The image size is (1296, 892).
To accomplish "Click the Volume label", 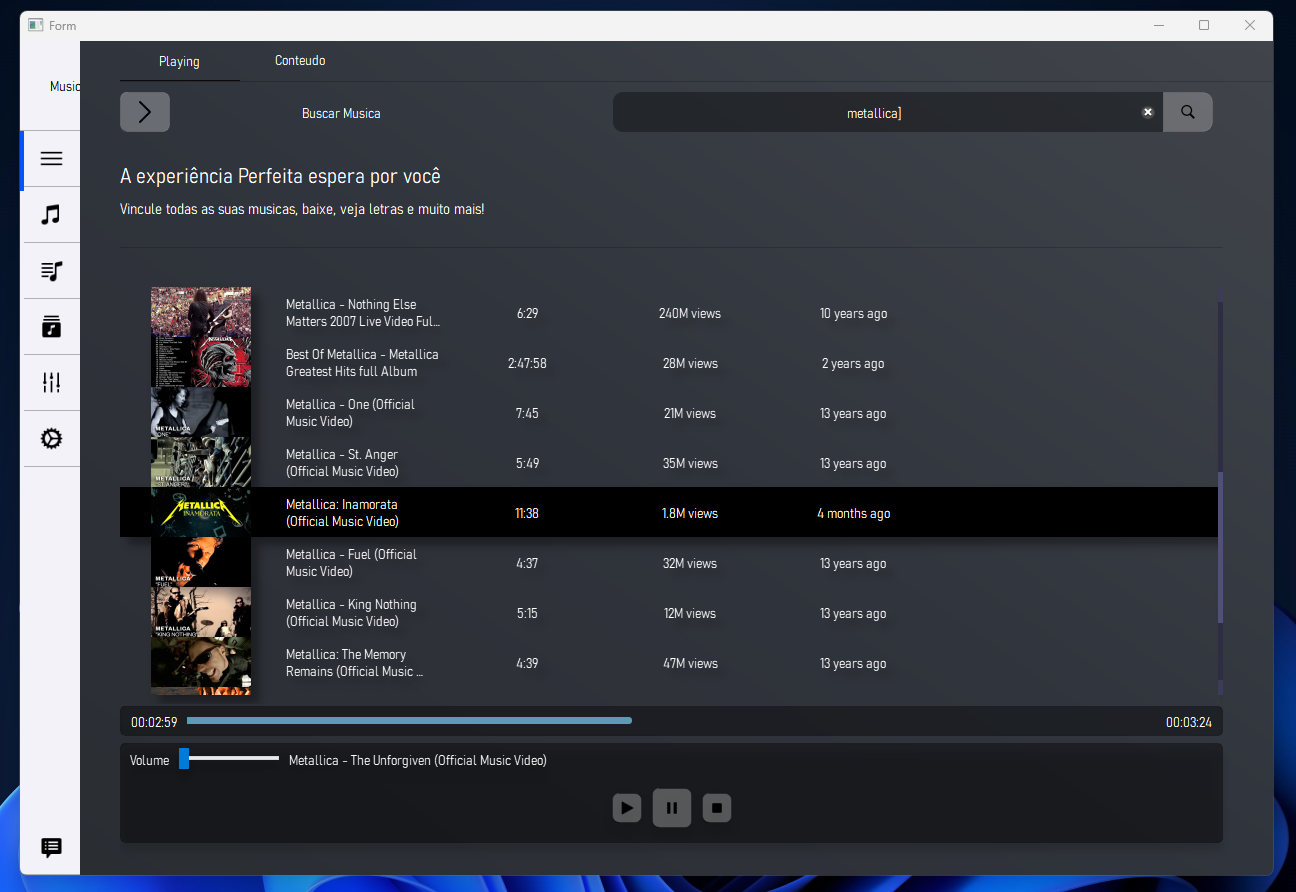I will click(150, 760).
